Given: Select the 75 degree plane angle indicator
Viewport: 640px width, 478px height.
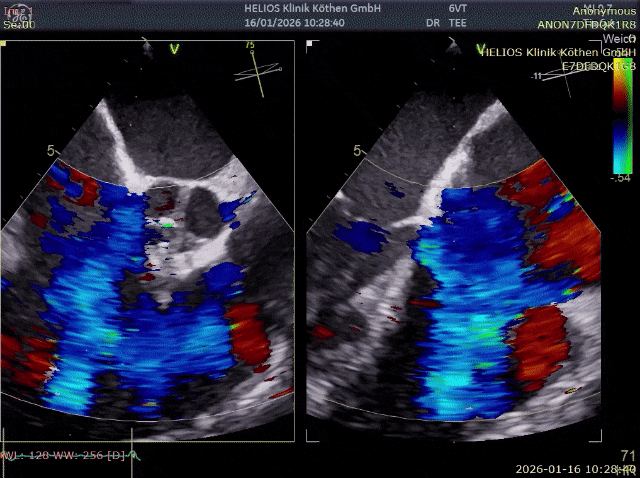Looking at the screenshot, I should 258,69.
